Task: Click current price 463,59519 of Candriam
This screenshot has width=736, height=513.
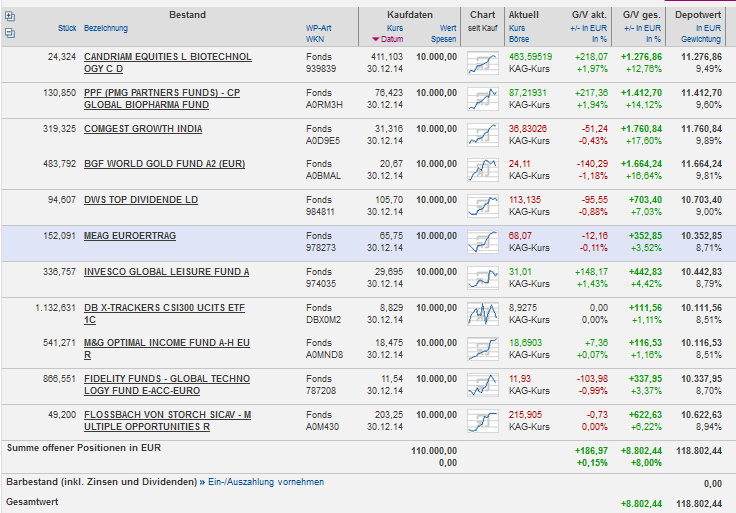Action: click(x=530, y=57)
